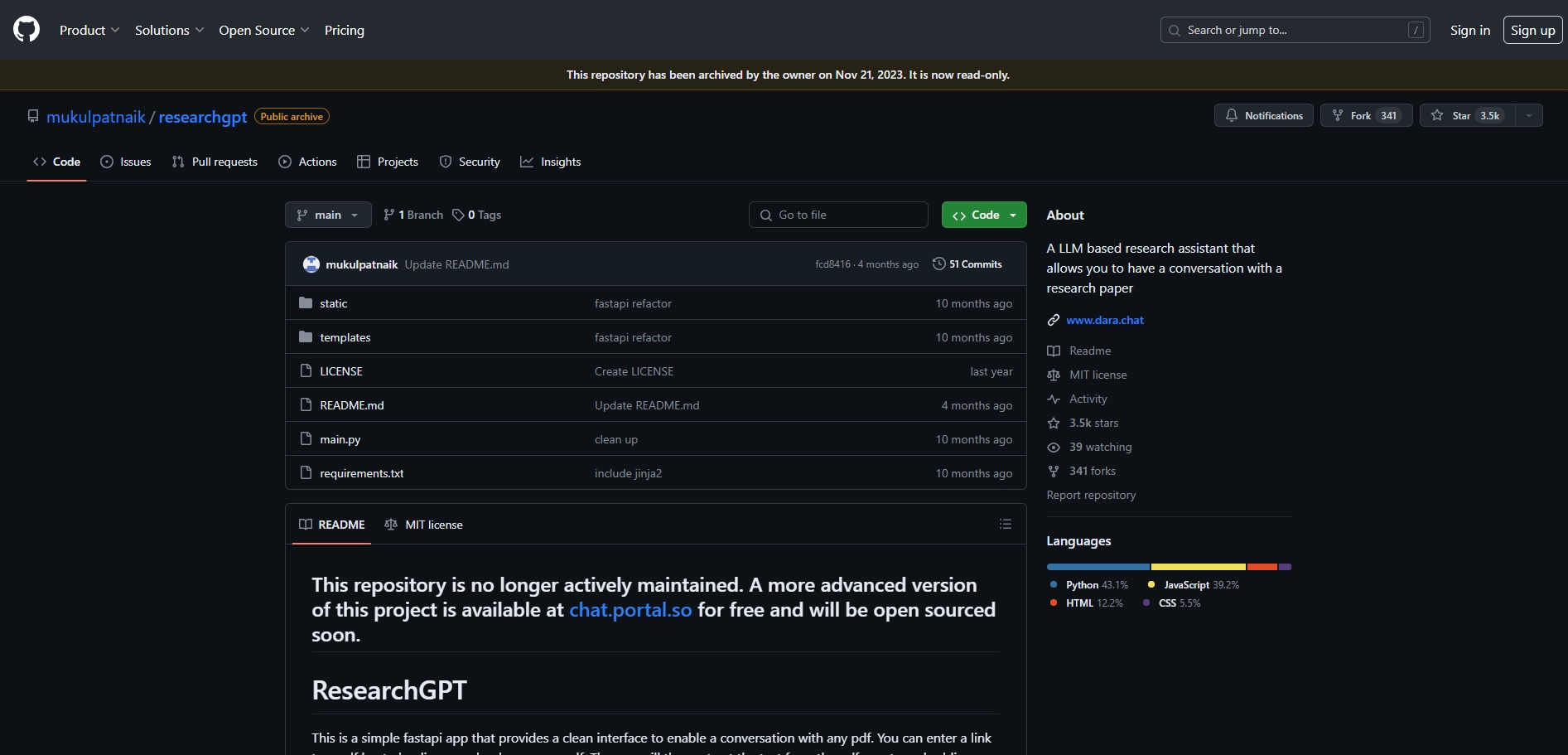Click the LICENSE file icon
The height and width of the screenshot is (755, 1568).
coord(306,370)
